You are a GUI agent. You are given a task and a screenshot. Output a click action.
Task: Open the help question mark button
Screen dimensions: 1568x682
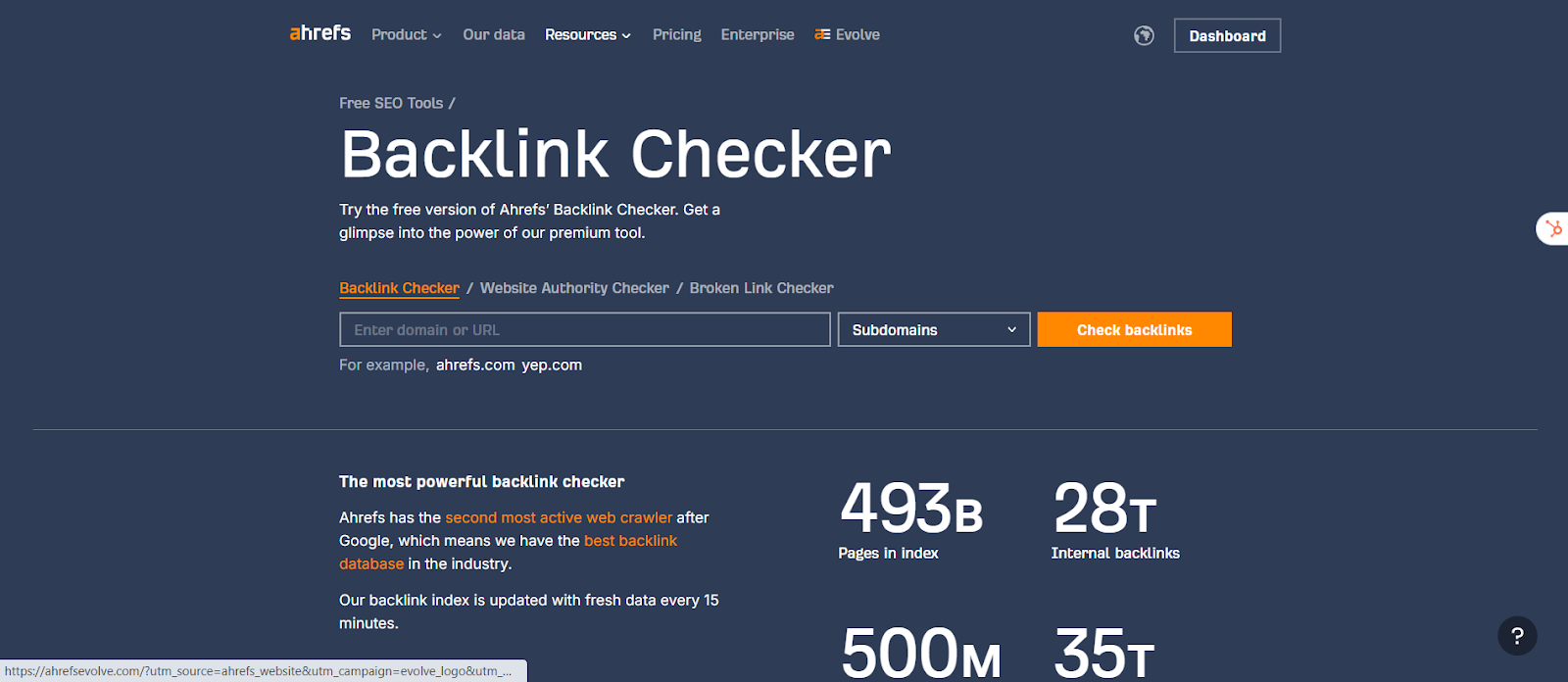[x=1517, y=636]
